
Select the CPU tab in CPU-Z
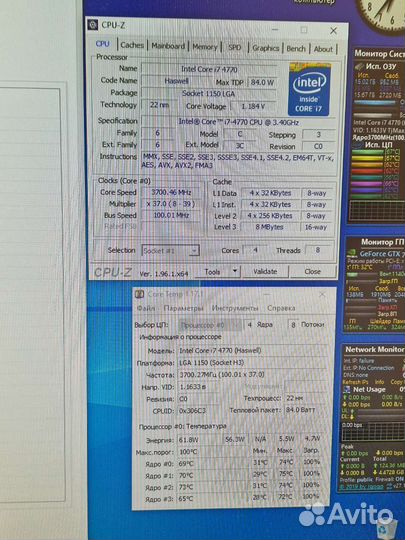coord(103,44)
